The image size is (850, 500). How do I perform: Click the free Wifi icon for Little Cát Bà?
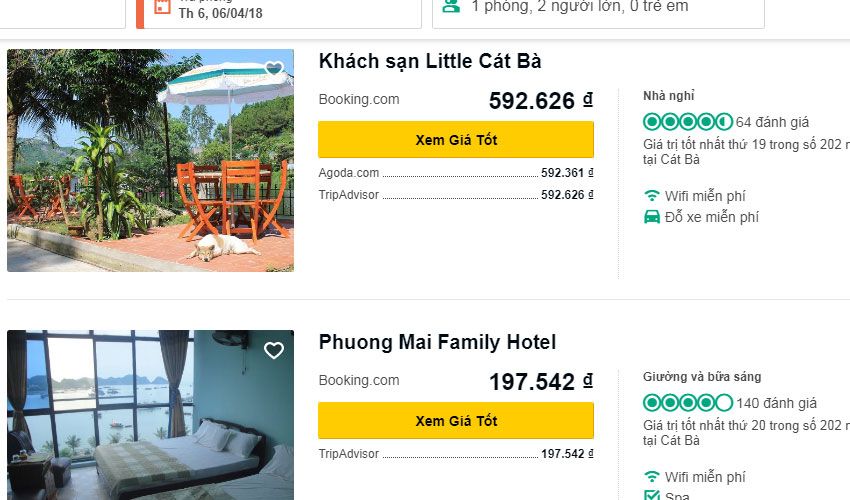click(x=652, y=196)
